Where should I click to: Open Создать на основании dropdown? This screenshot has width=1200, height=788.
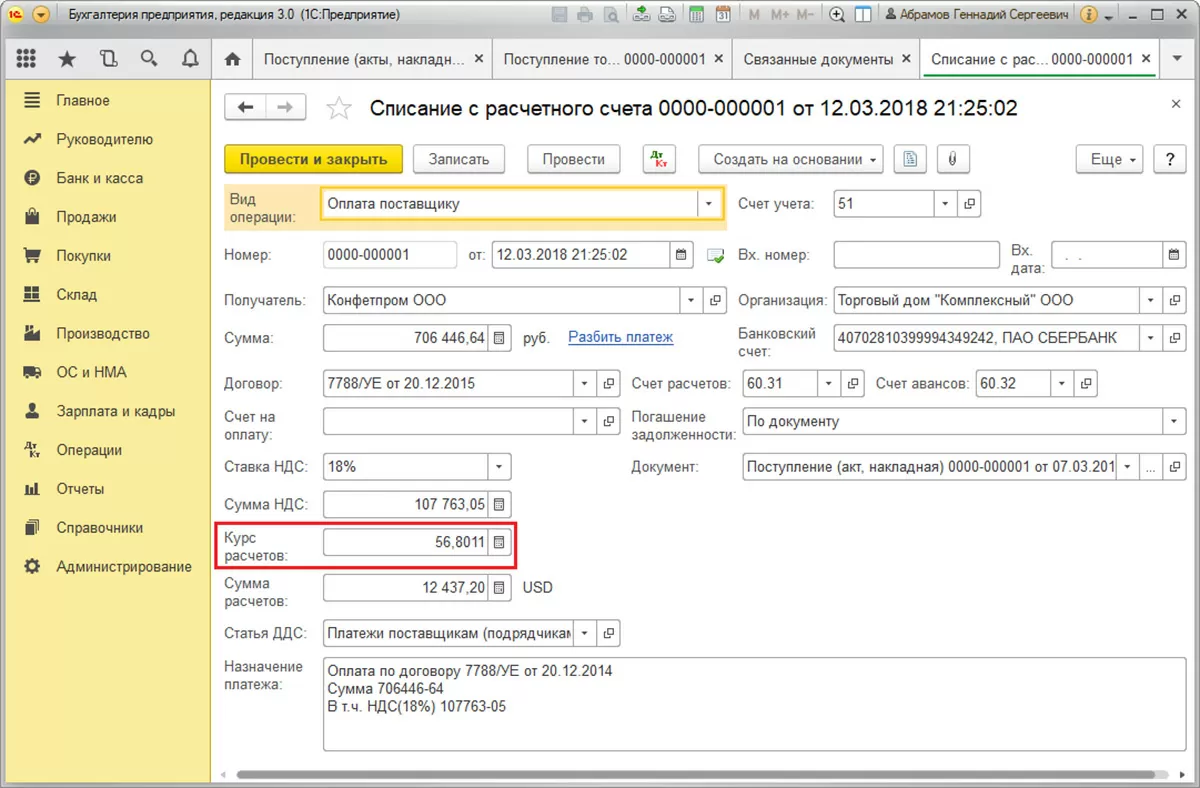(x=790, y=159)
